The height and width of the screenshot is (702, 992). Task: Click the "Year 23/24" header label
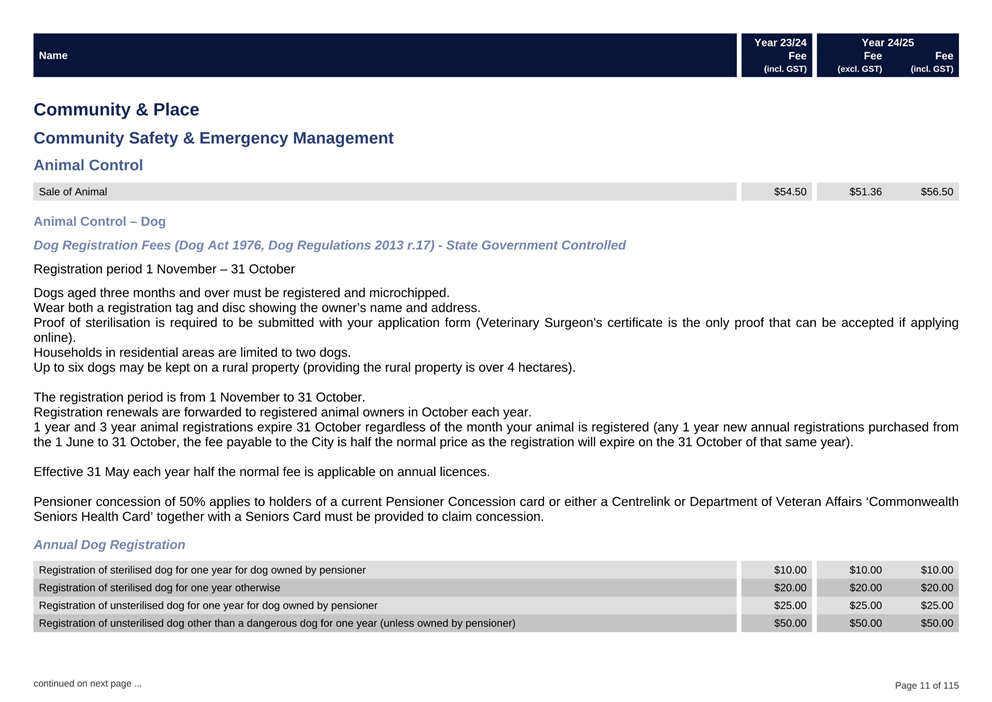780,43
